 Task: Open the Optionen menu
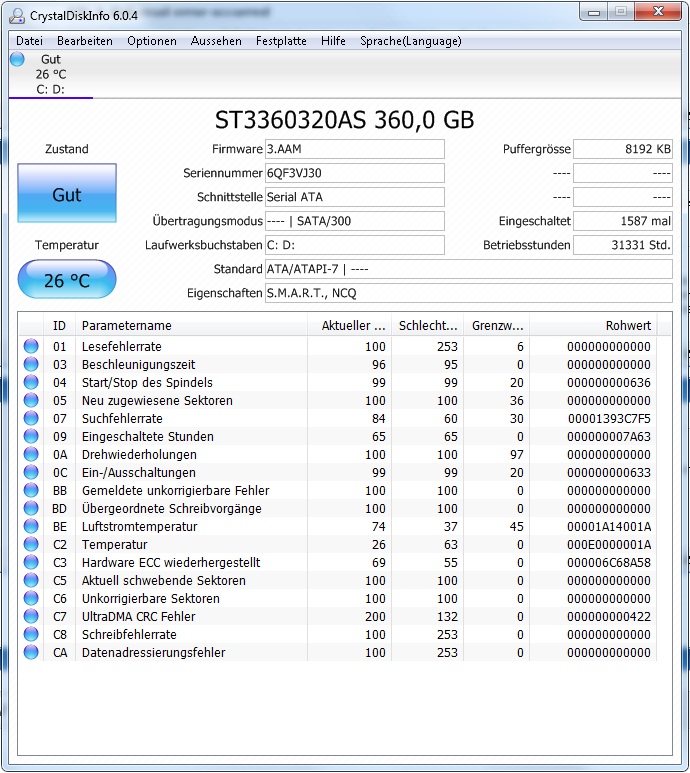(152, 41)
